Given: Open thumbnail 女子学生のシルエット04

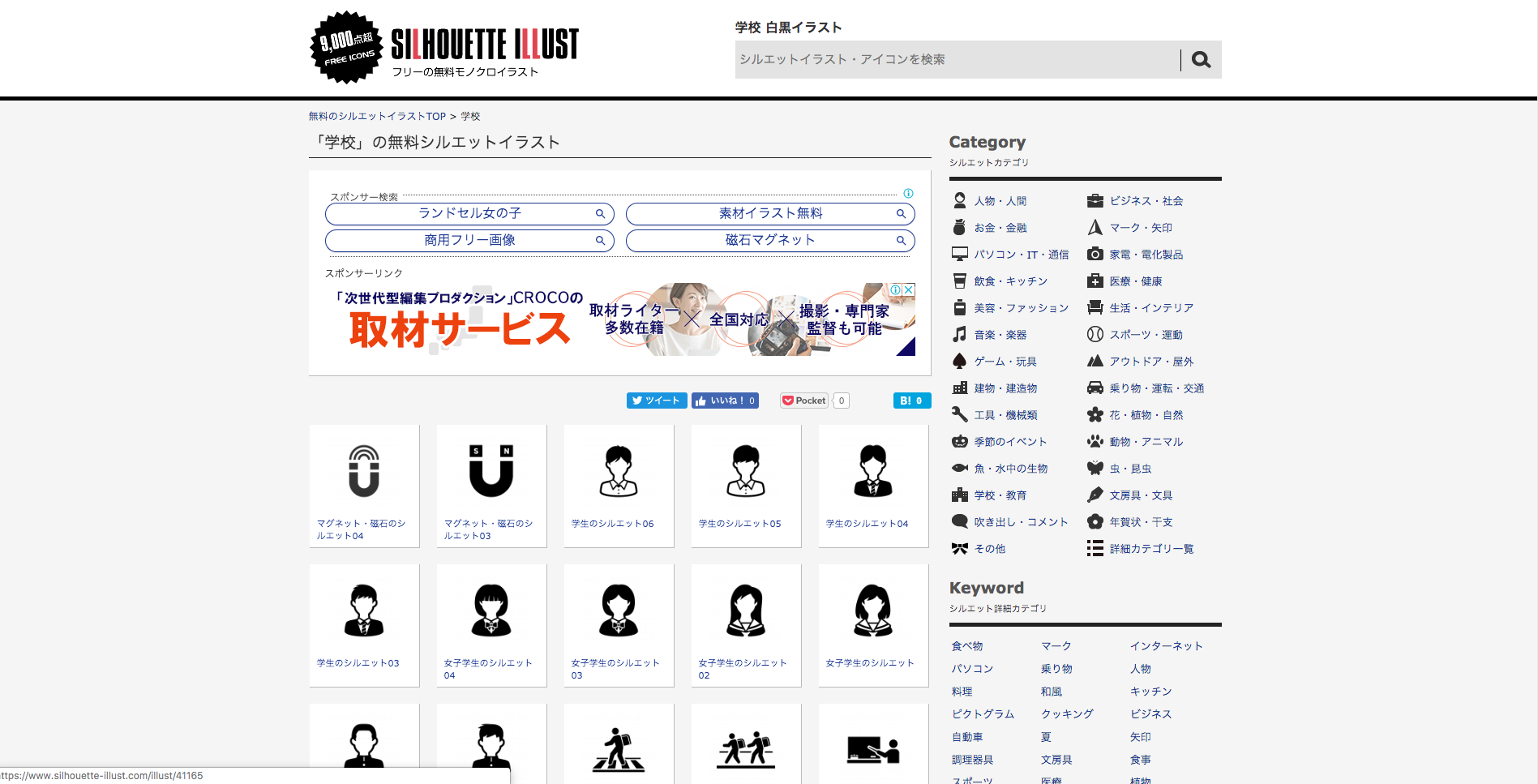Looking at the screenshot, I should tap(491, 625).
